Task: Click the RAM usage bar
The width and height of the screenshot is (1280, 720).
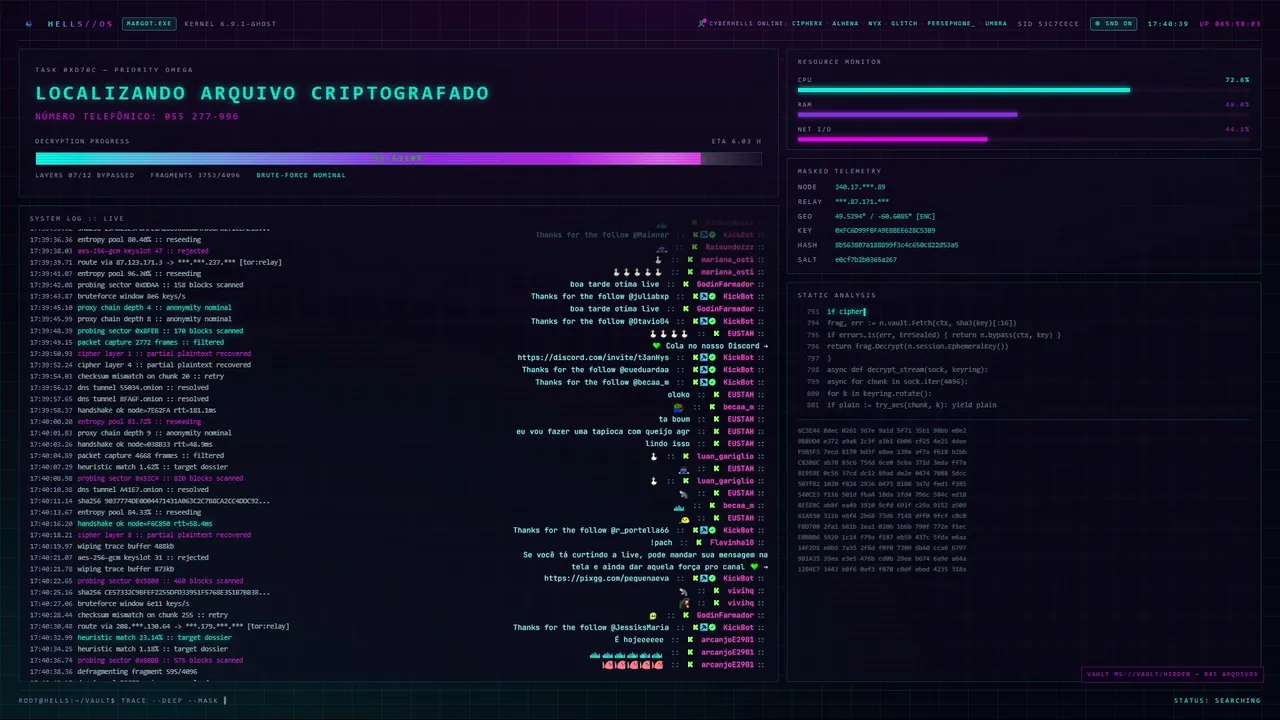Action: click(1023, 114)
